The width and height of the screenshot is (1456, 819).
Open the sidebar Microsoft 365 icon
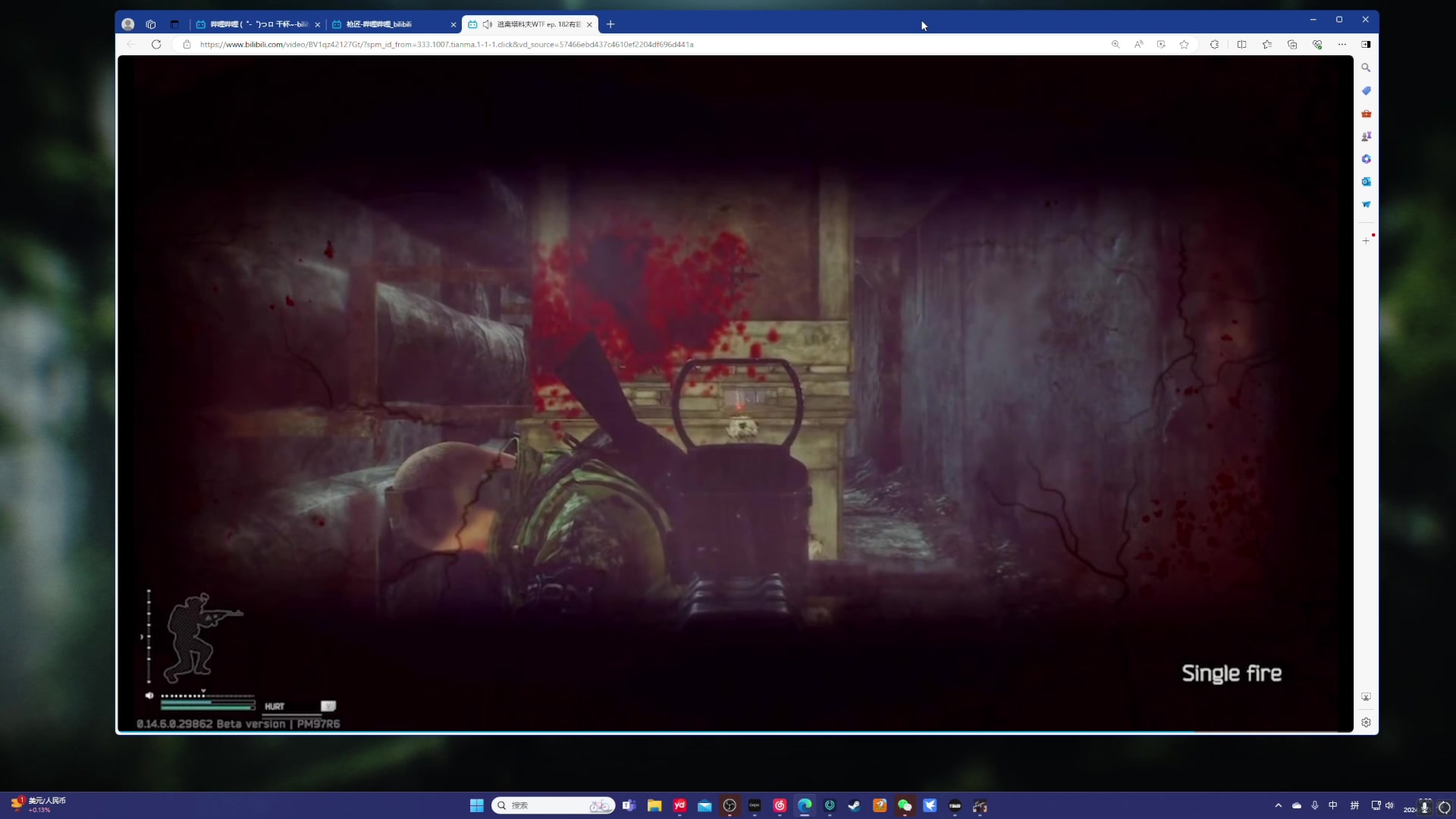coord(1366,159)
